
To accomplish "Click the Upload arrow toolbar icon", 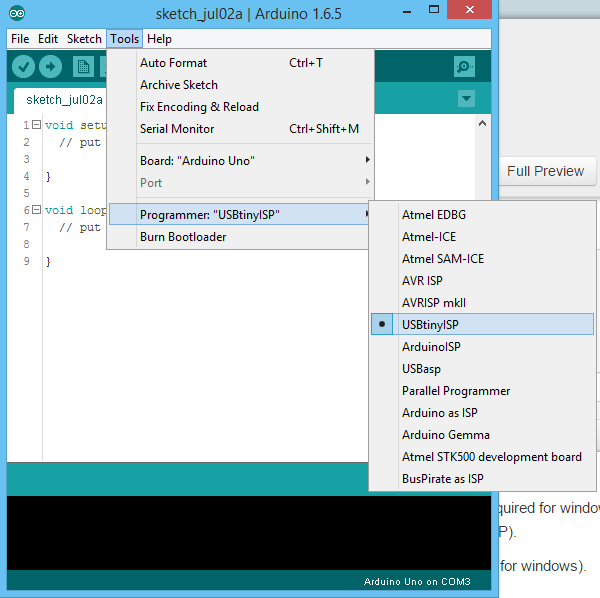I will point(51,67).
